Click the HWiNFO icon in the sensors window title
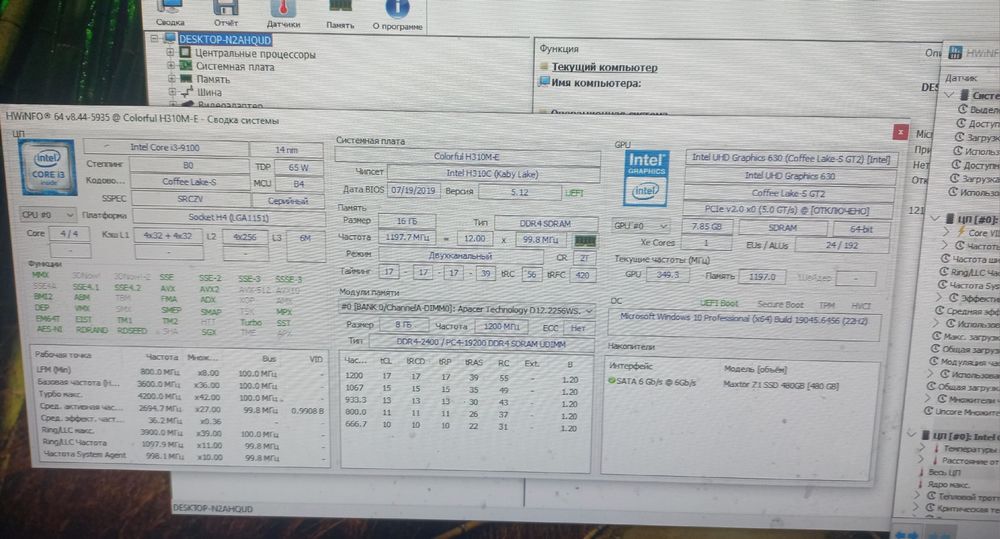Screen dimensions: 1000x539 pos(955,52)
